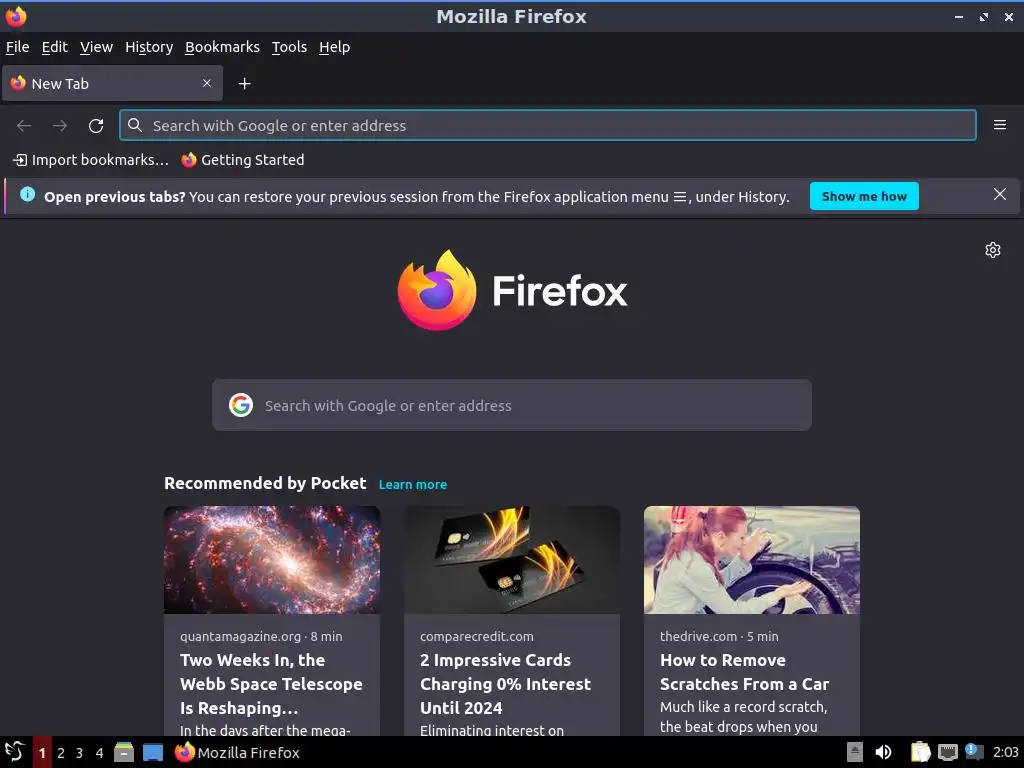
Task: Click the Google logo in search box
Action: [241, 406]
